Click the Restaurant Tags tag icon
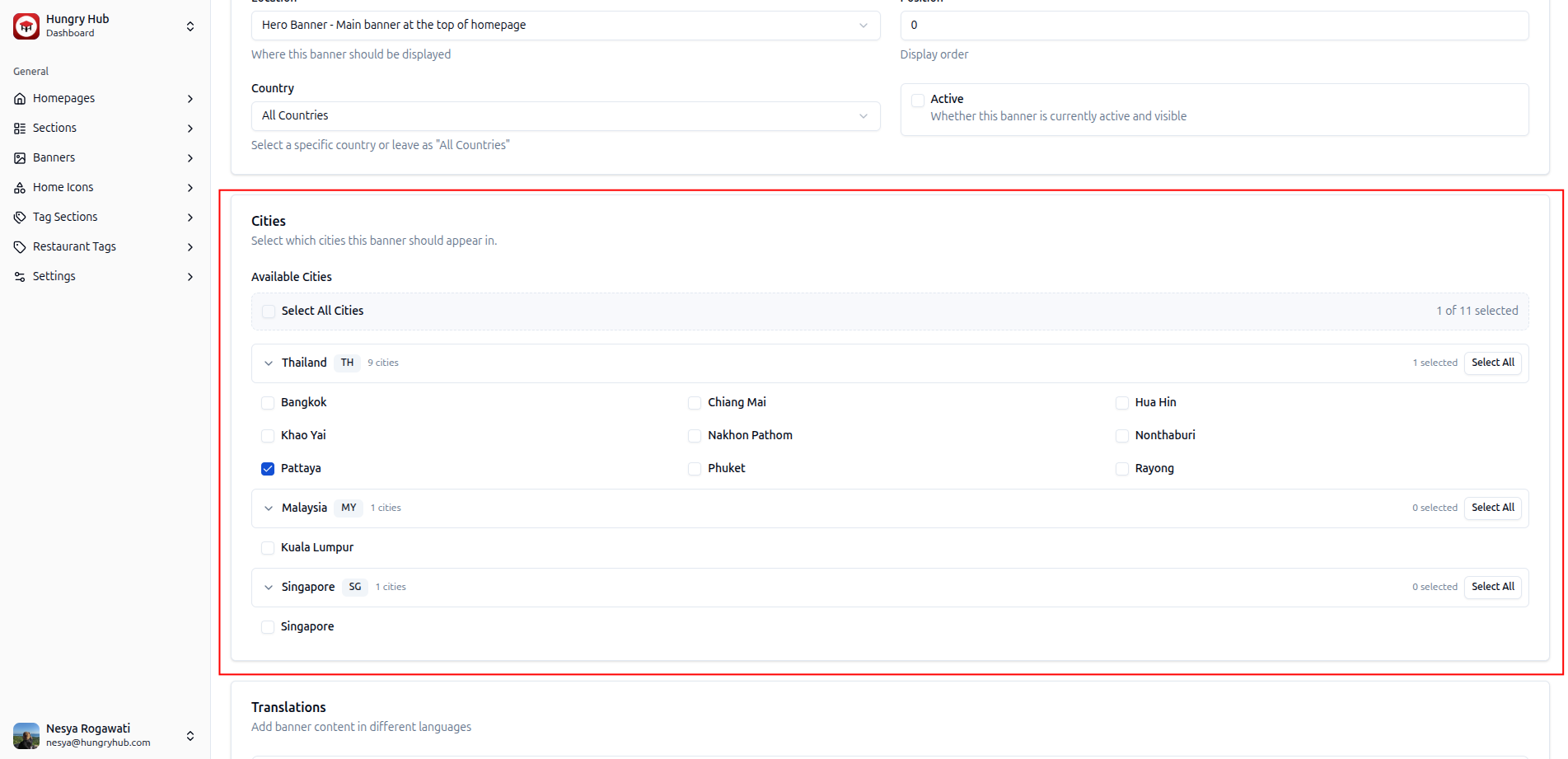 pyautogui.click(x=20, y=247)
